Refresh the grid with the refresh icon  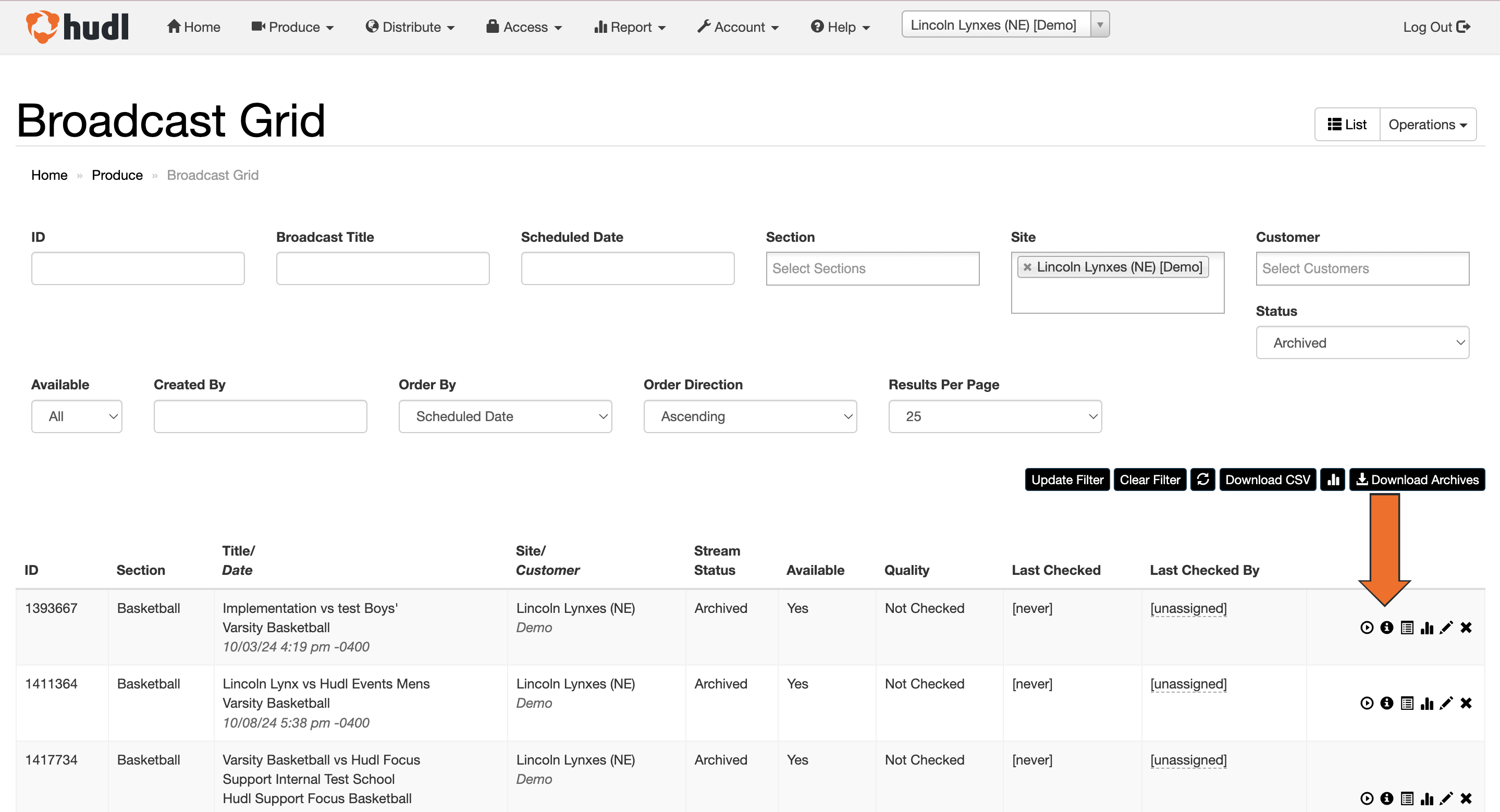pyautogui.click(x=1203, y=479)
